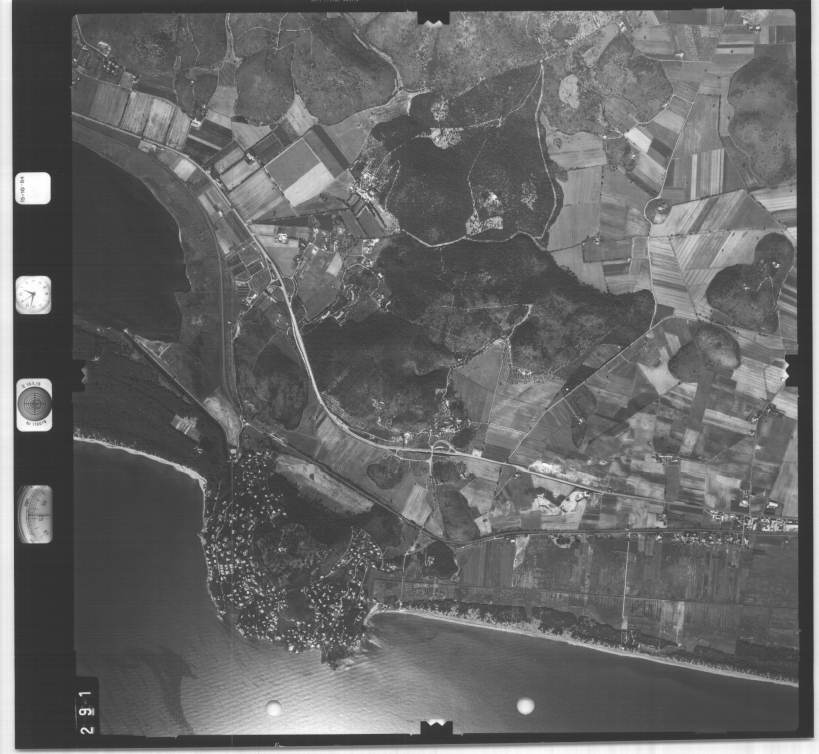Click the larger white dot in the sea

coord(525,706)
